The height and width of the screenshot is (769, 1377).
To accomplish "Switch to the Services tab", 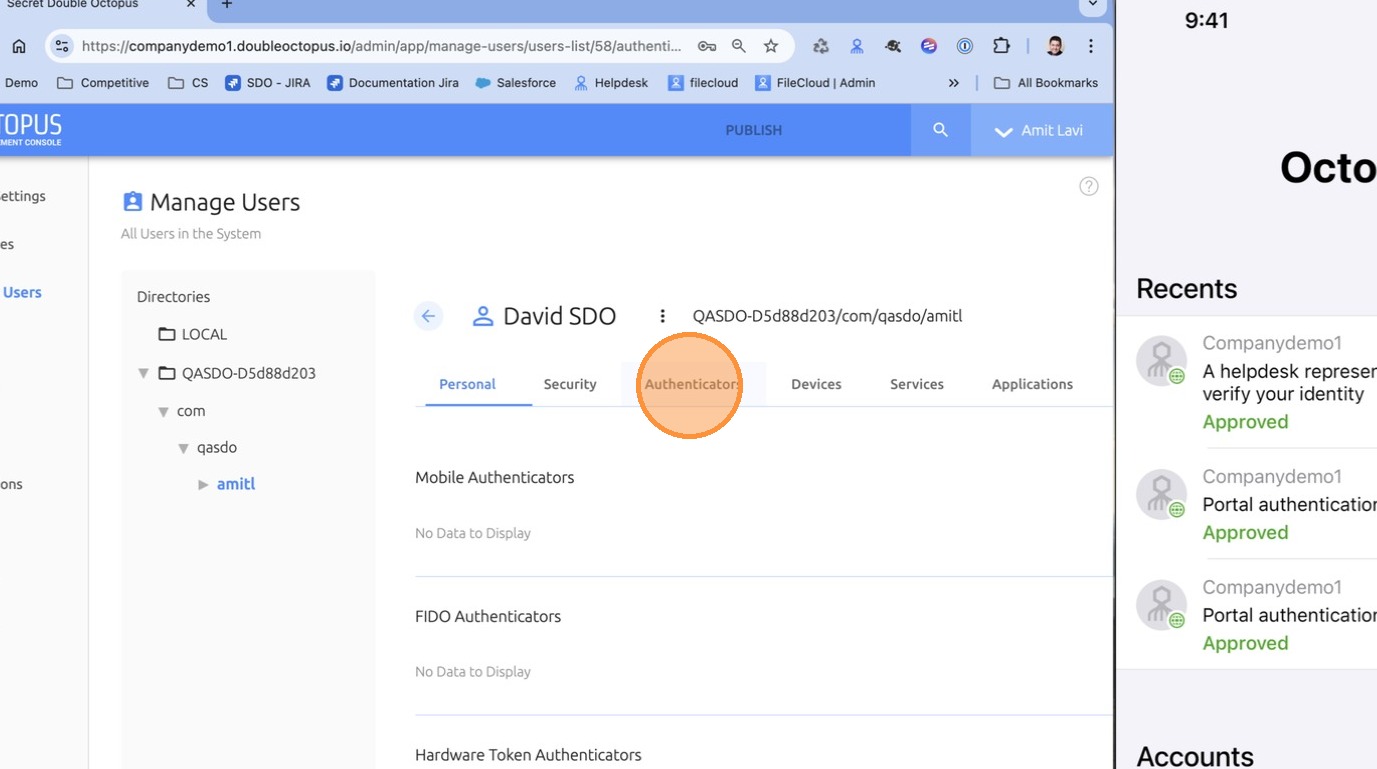I will tap(917, 384).
